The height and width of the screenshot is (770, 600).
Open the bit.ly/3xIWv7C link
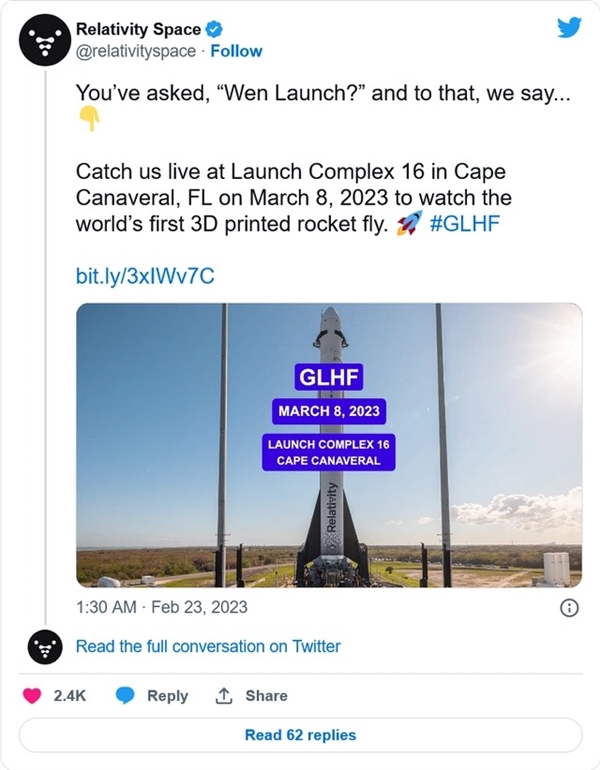(x=144, y=275)
